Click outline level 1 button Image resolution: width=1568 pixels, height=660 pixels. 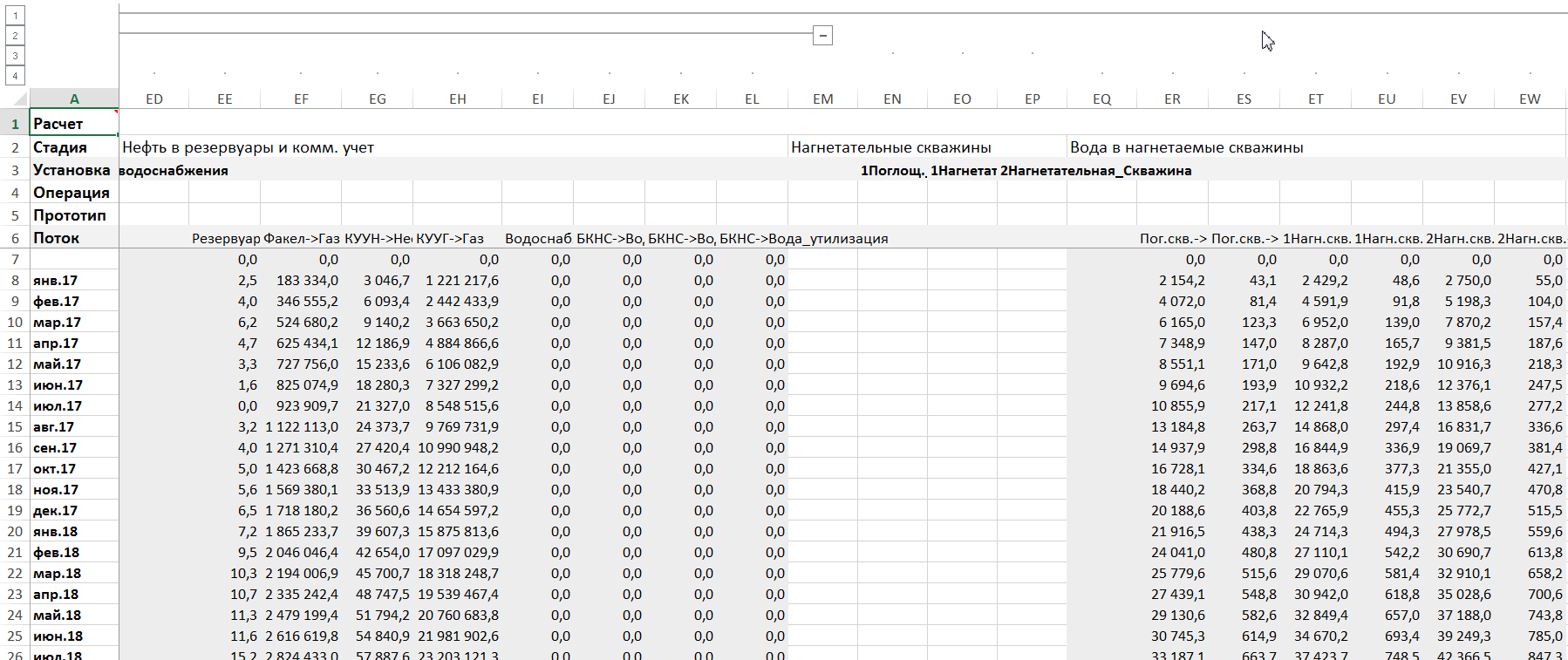pyautogui.click(x=15, y=16)
